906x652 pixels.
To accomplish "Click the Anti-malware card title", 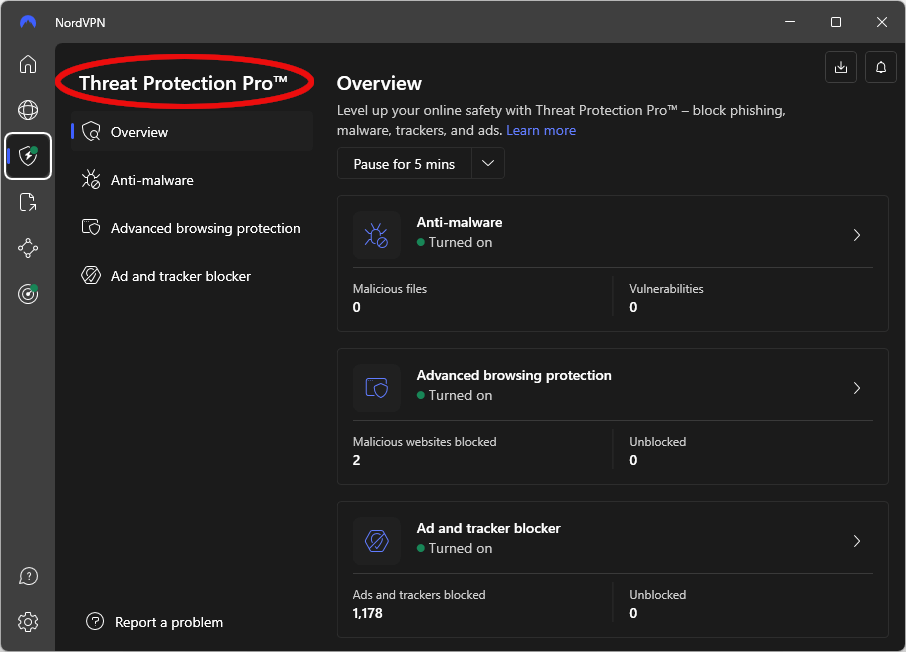I will pos(459,223).
